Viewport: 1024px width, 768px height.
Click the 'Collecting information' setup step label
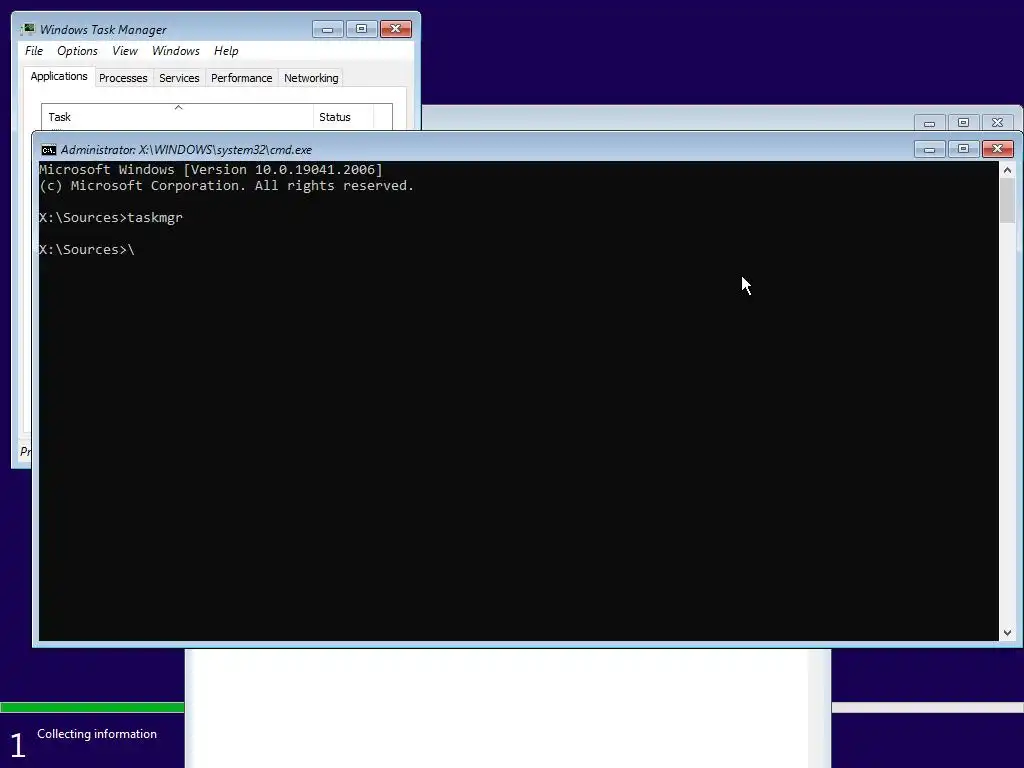click(x=97, y=734)
